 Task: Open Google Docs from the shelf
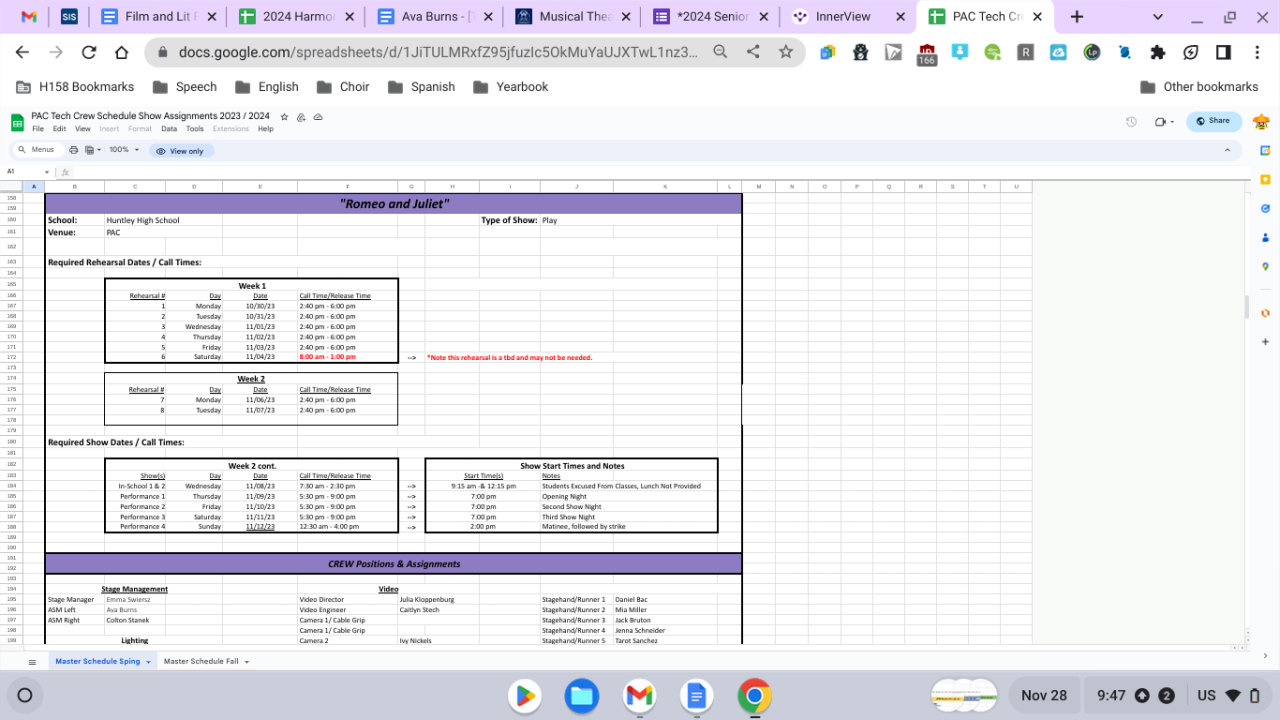coord(696,695)
